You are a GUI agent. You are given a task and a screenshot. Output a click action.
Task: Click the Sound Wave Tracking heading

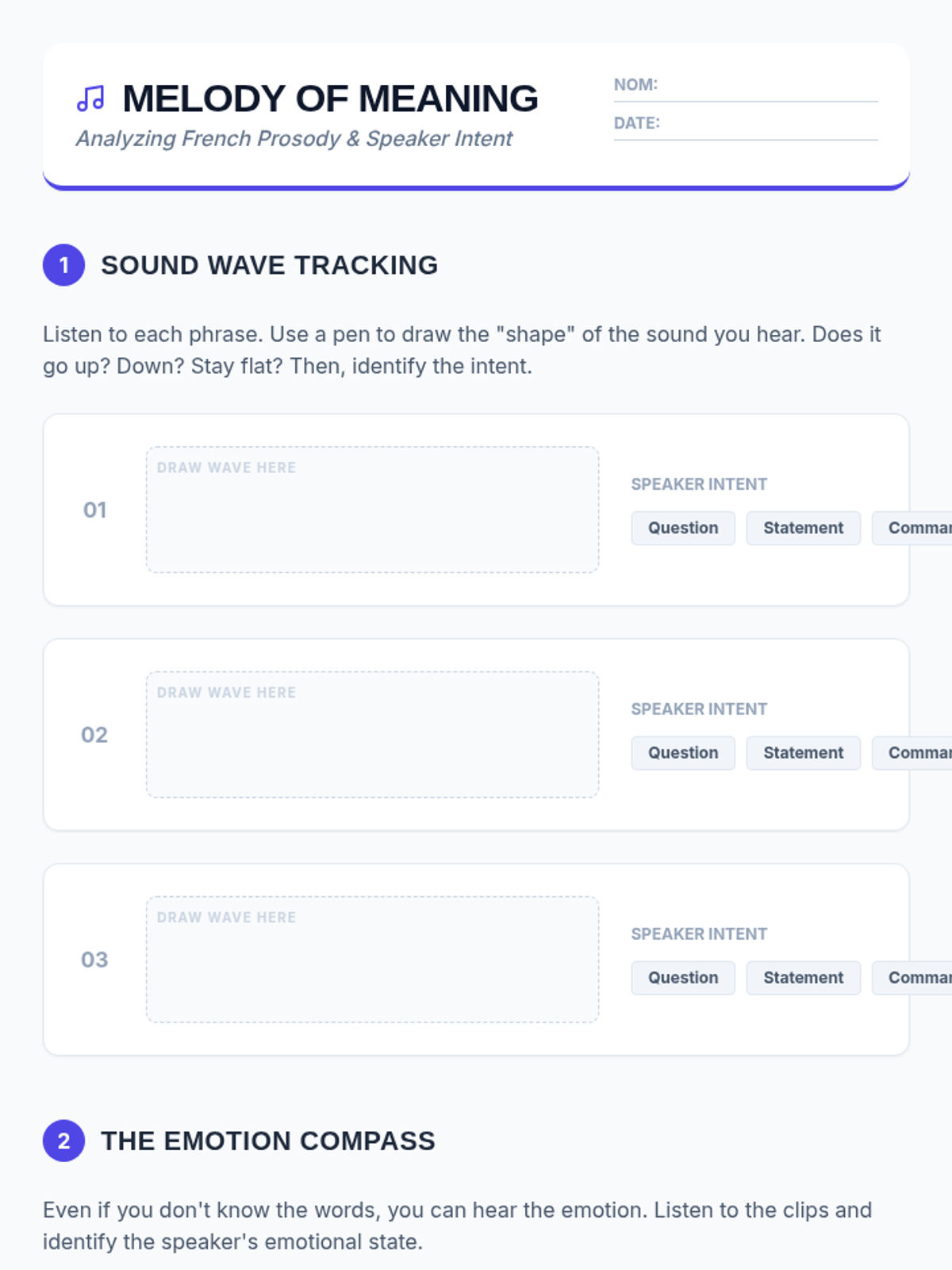[x=269, y=265]
